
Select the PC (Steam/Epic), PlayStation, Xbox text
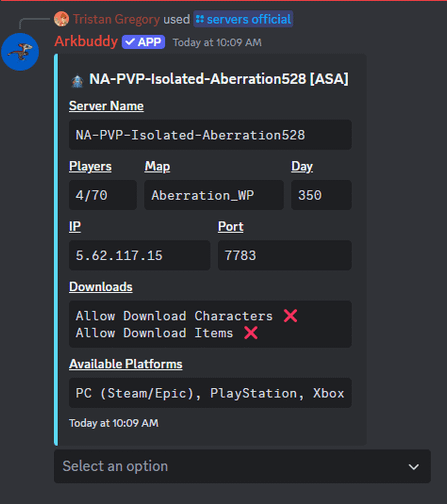pos(210,393)
